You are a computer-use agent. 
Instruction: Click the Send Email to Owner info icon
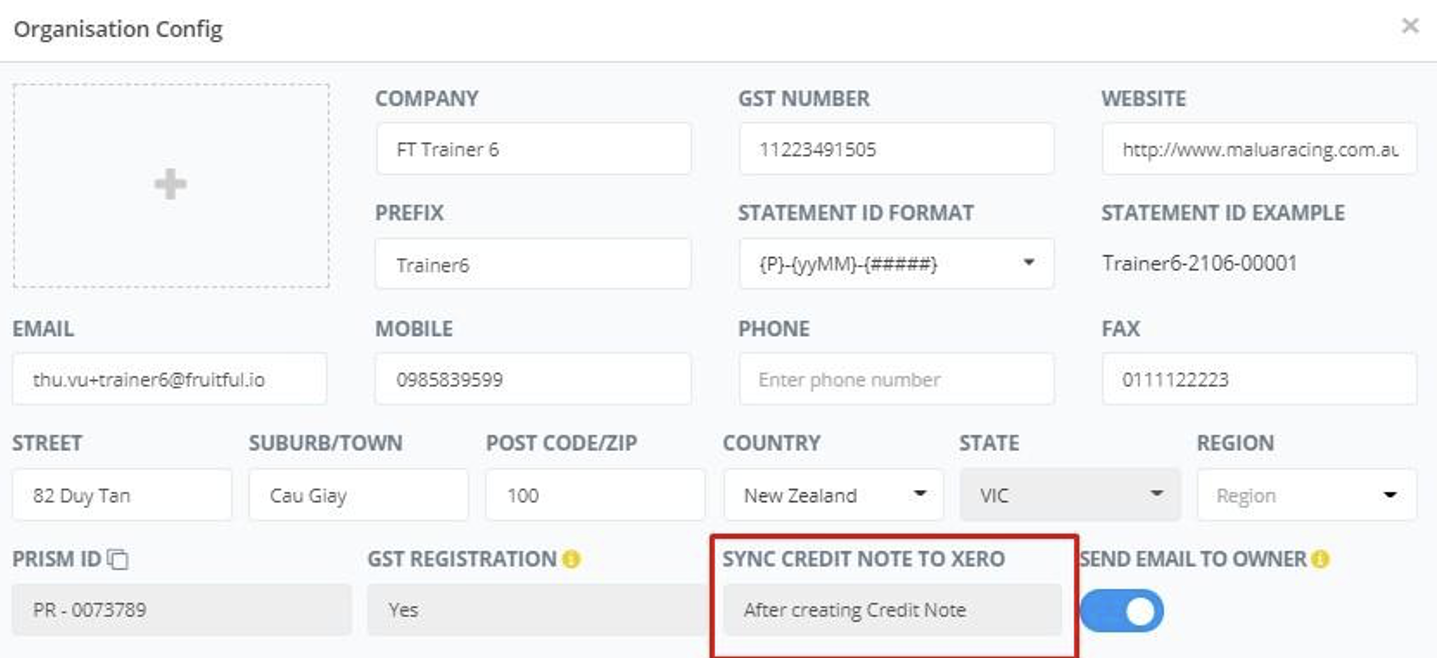tap(1320, 560)
